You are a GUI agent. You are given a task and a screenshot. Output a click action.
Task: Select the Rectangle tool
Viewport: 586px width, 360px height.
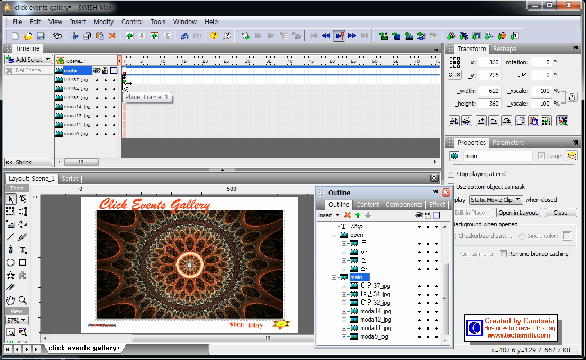[22, 262]
